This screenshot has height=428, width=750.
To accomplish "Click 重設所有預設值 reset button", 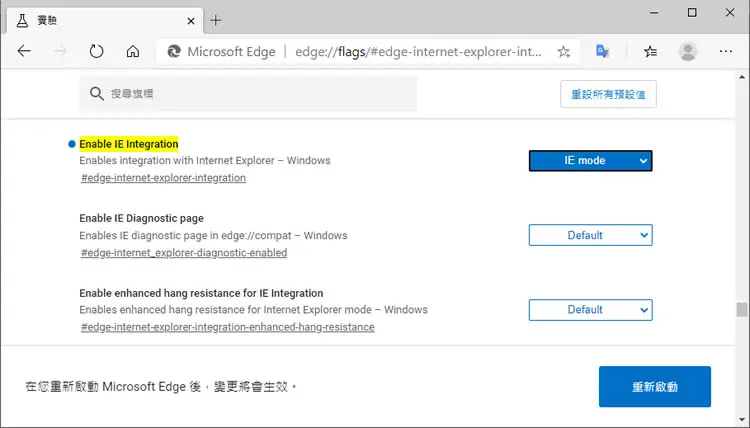I will (608, 94).
